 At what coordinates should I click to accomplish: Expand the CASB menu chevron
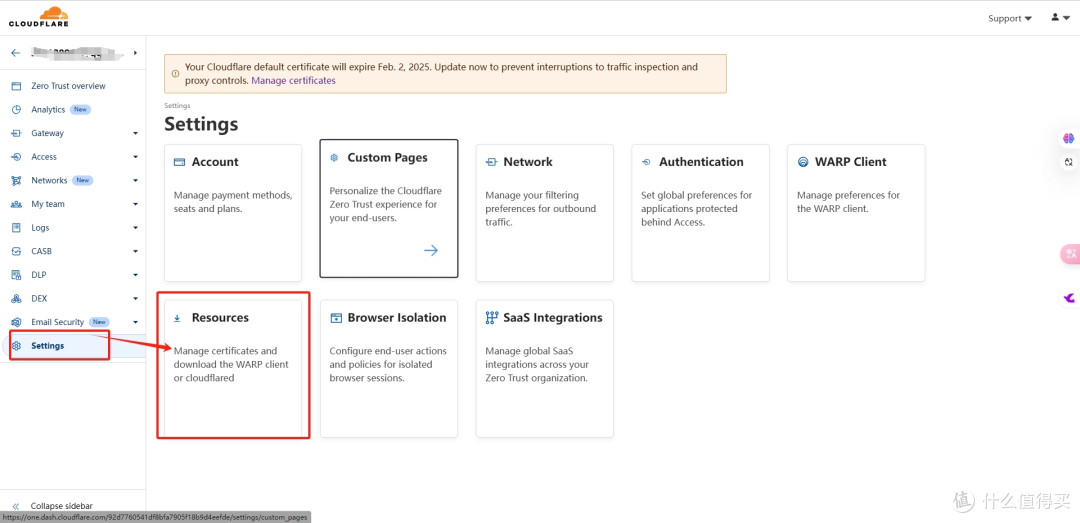click(x=136, y=252)
